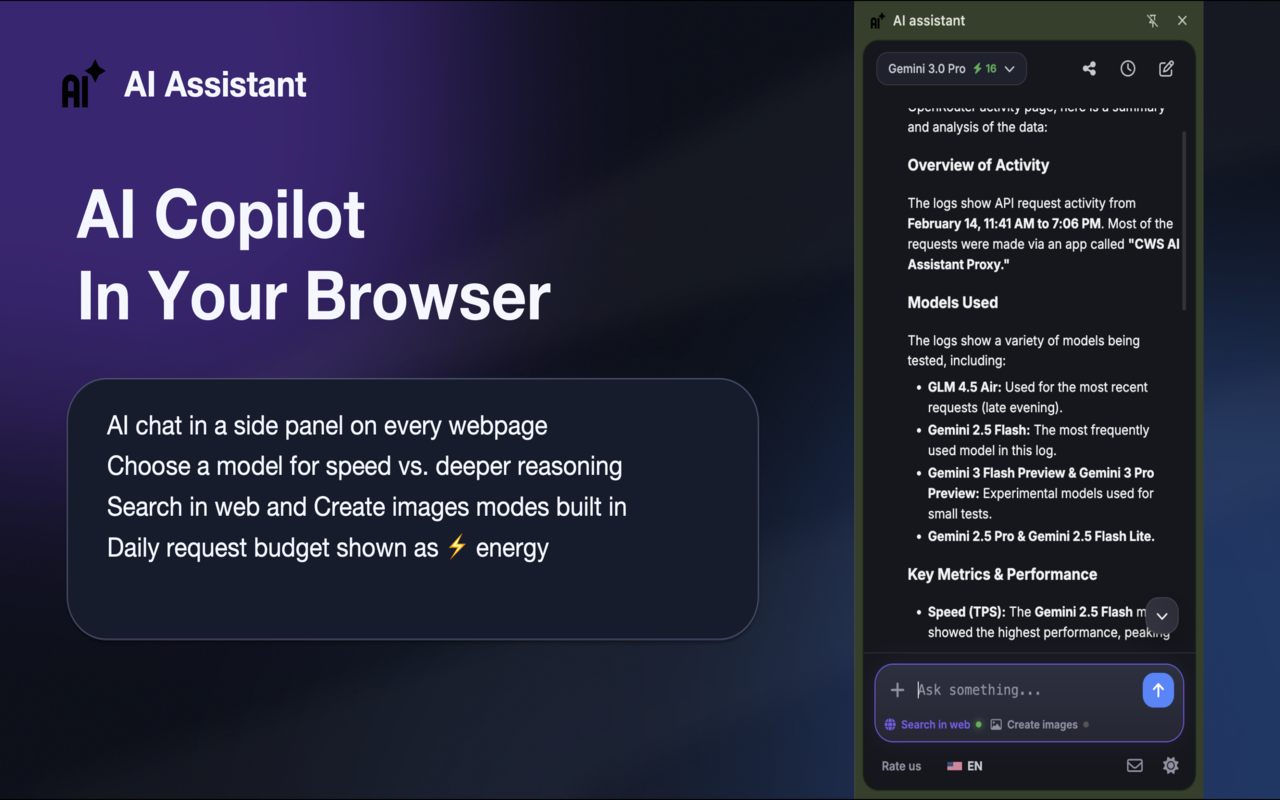This screenshot has height=800, width=1280.
Task: Click the "Speed (TPS):" bullet text
Action: coord(966,612)
